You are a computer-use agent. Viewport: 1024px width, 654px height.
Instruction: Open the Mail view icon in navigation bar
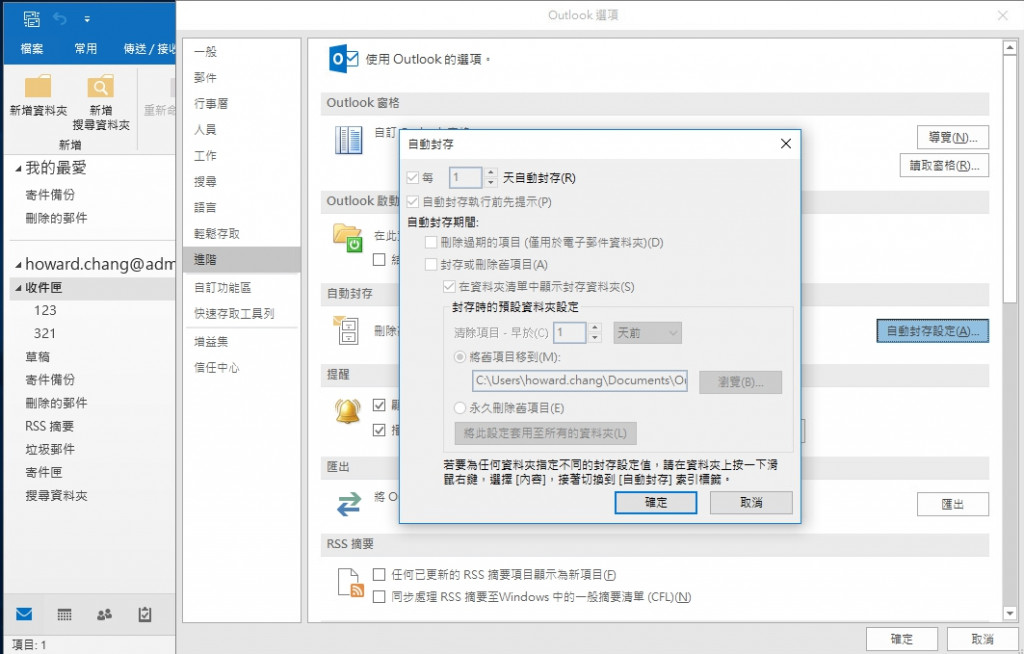[24, 614]
